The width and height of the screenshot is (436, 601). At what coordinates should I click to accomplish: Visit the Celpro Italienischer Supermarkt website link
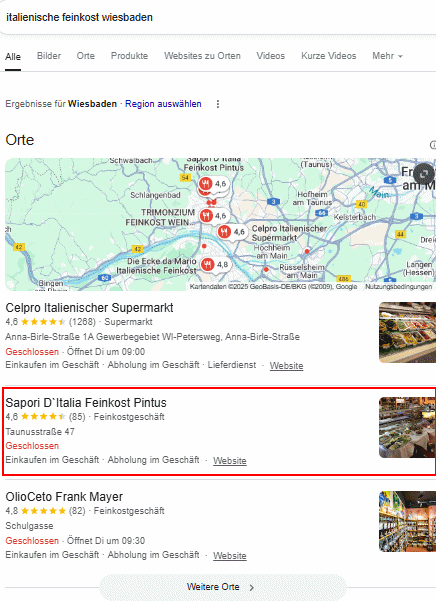point(286,366)
